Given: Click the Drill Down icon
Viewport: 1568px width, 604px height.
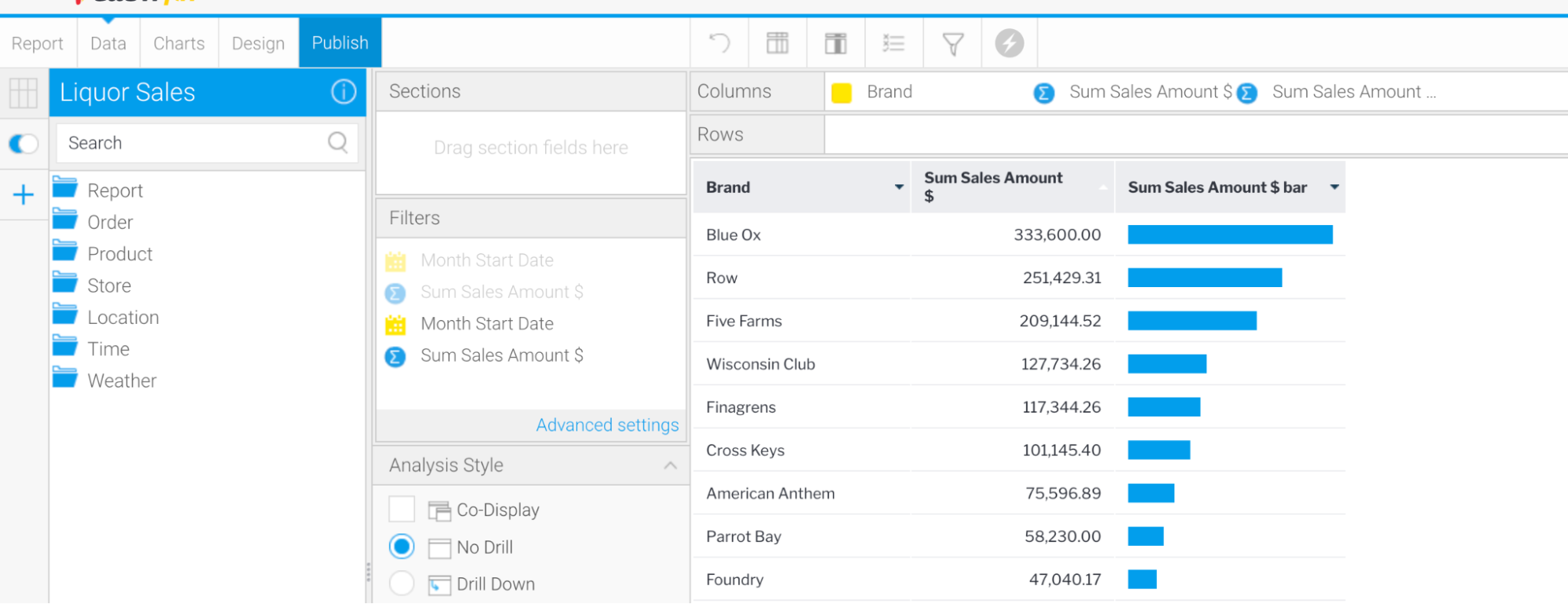Looking at the screenshot, I should [x=439, y=585].
